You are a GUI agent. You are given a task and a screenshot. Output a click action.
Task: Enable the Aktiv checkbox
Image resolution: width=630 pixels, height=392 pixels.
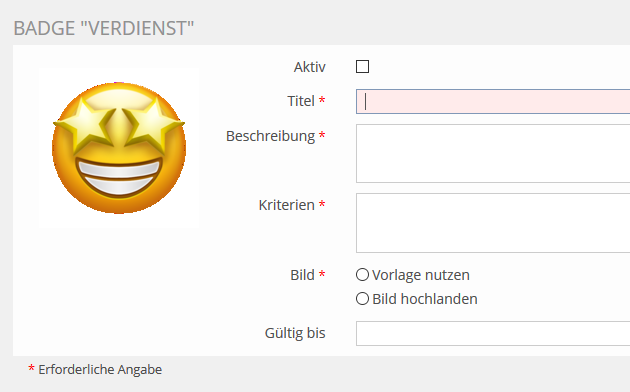(362, 66)
